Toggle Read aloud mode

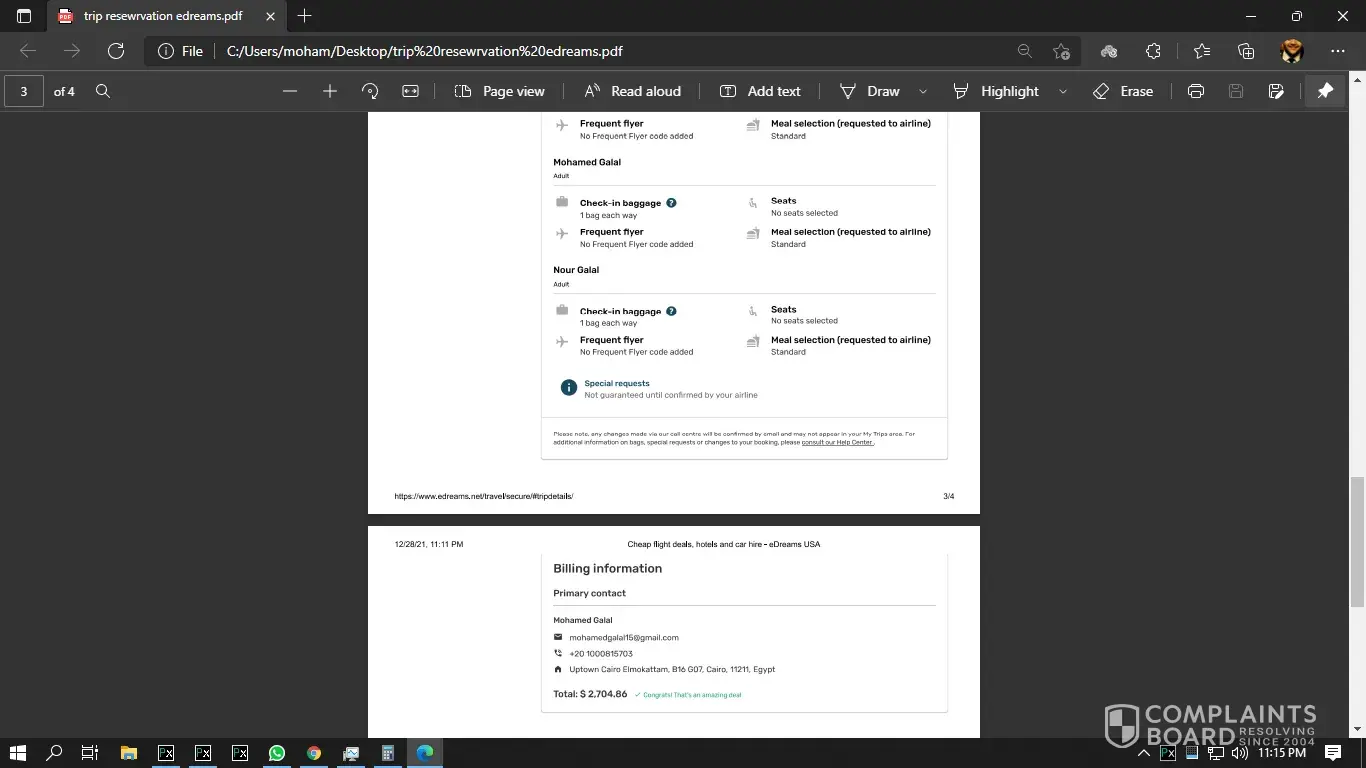coord(632,91)
